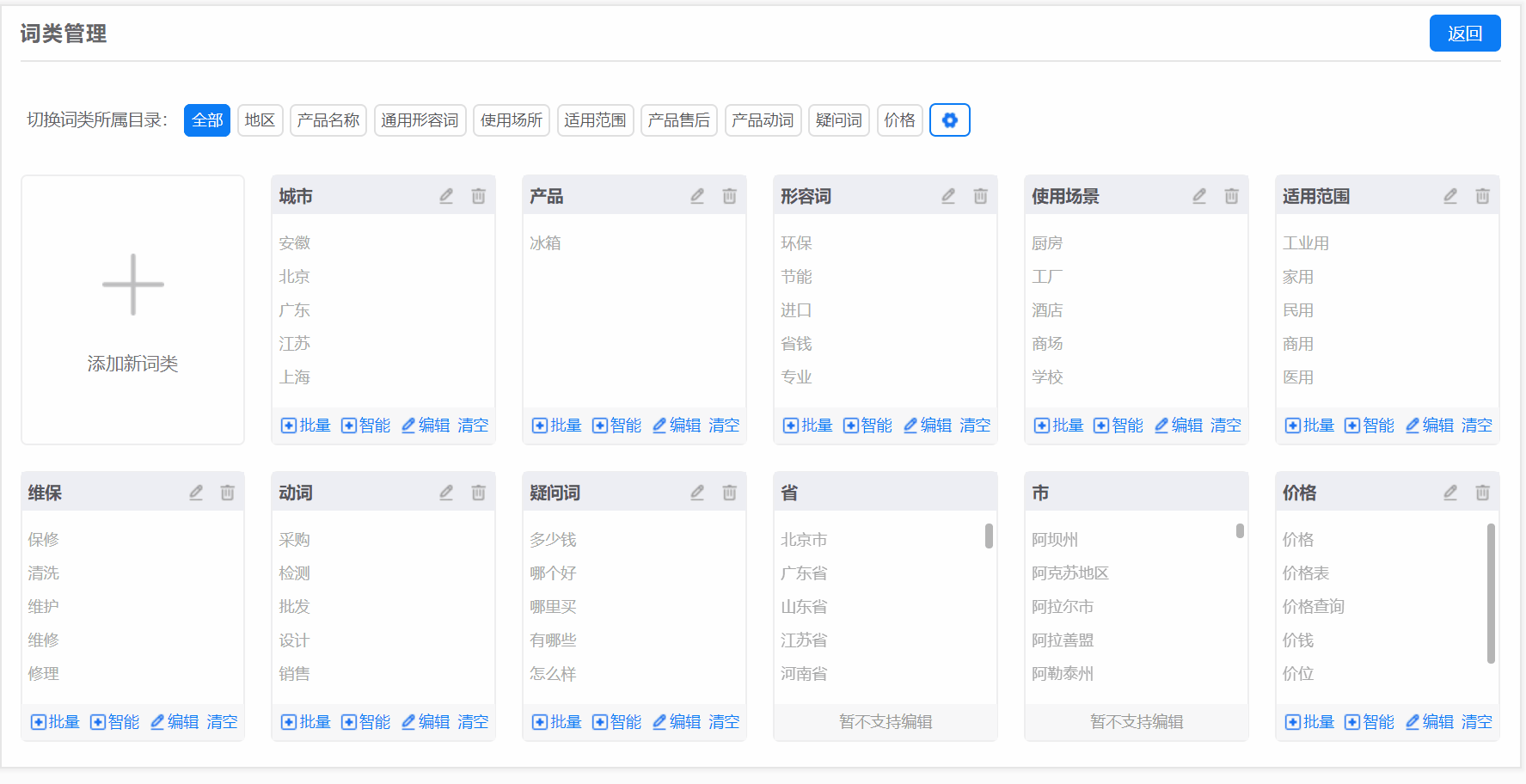1526x784 pixels.
Task: Click the trash icon on 动词 card
Action: coord(478,492)
